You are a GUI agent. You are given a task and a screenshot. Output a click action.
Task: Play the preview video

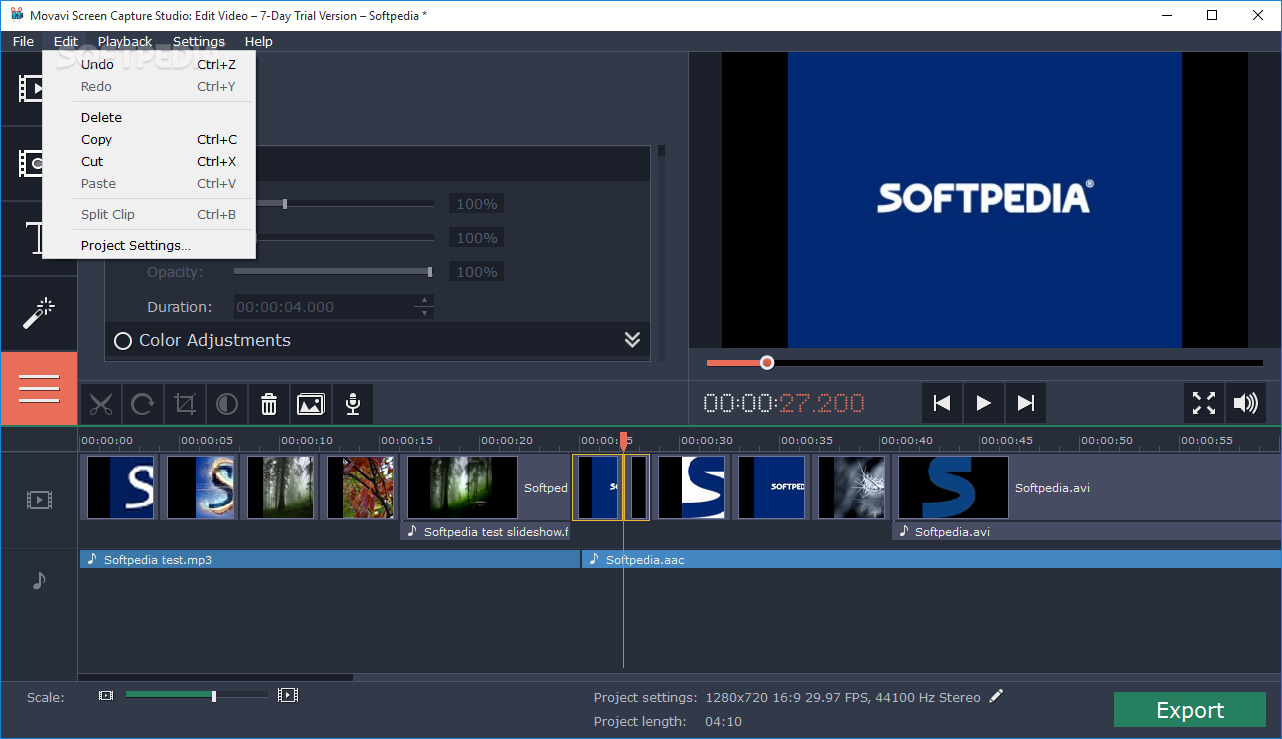tap(983, 403)
